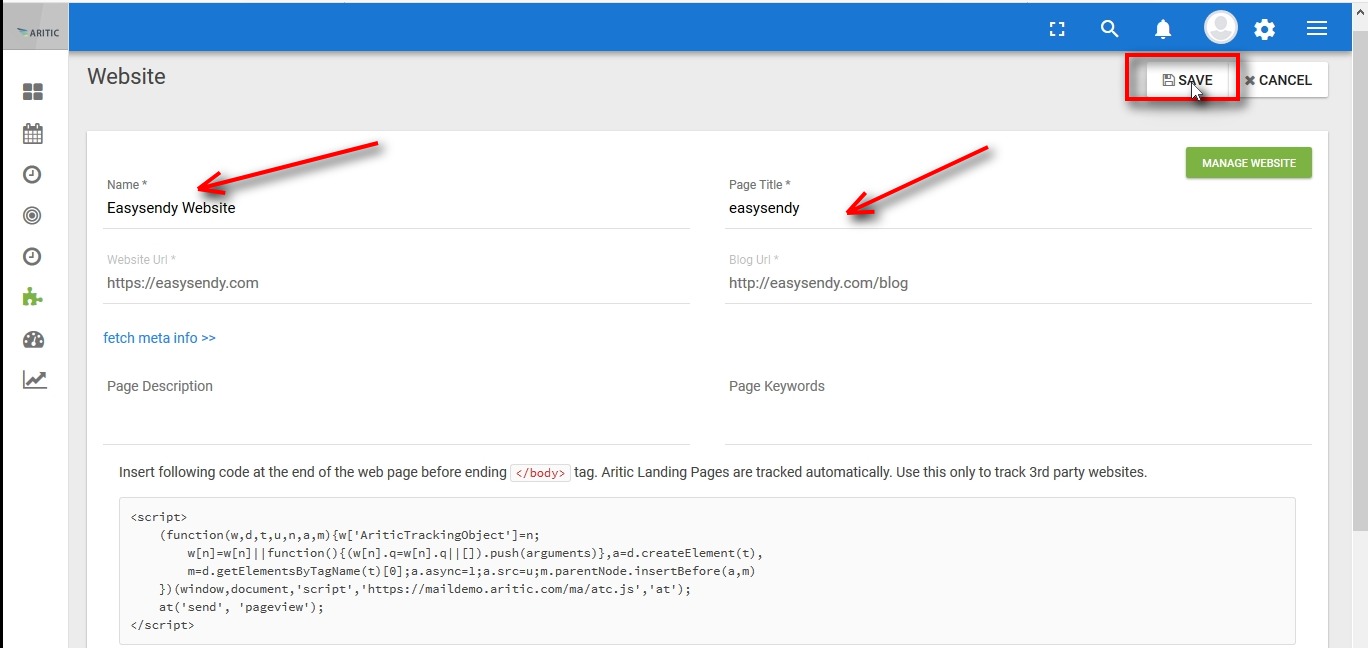Image resolution: width=1368 pixels, height=648 pixels.
Task: Click the lower clock icon in sidebar
Action: point(33,257)
